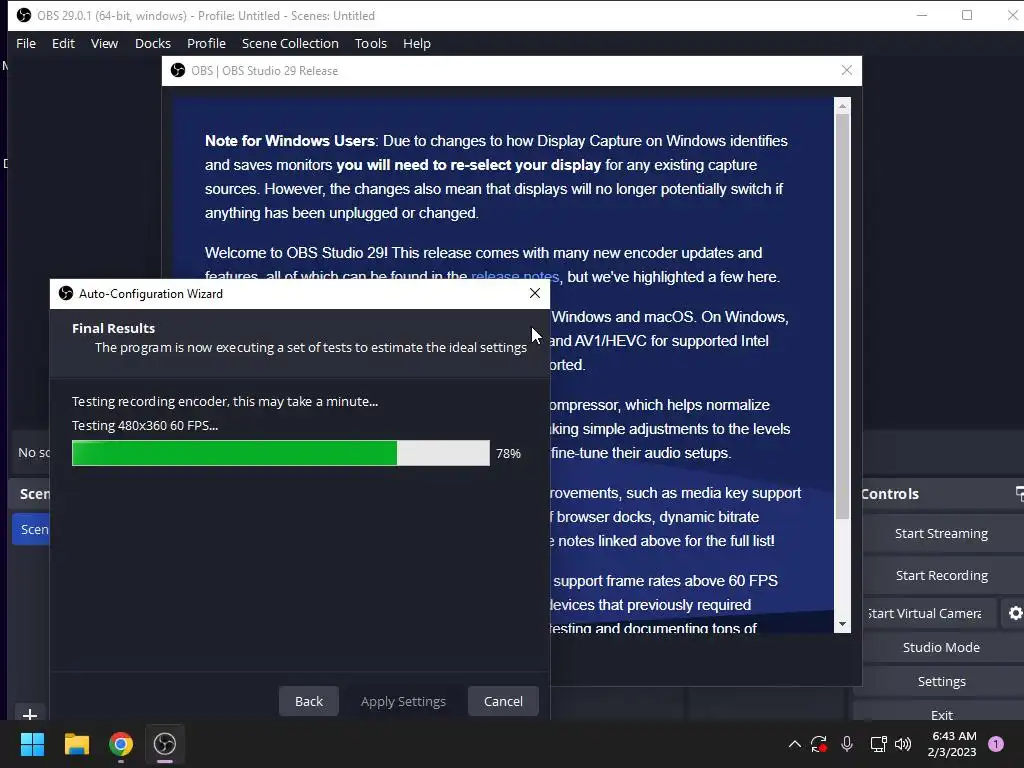1024x768 pixels.
Task: Click Start Streaming in Controls
Action: (941, 533)
